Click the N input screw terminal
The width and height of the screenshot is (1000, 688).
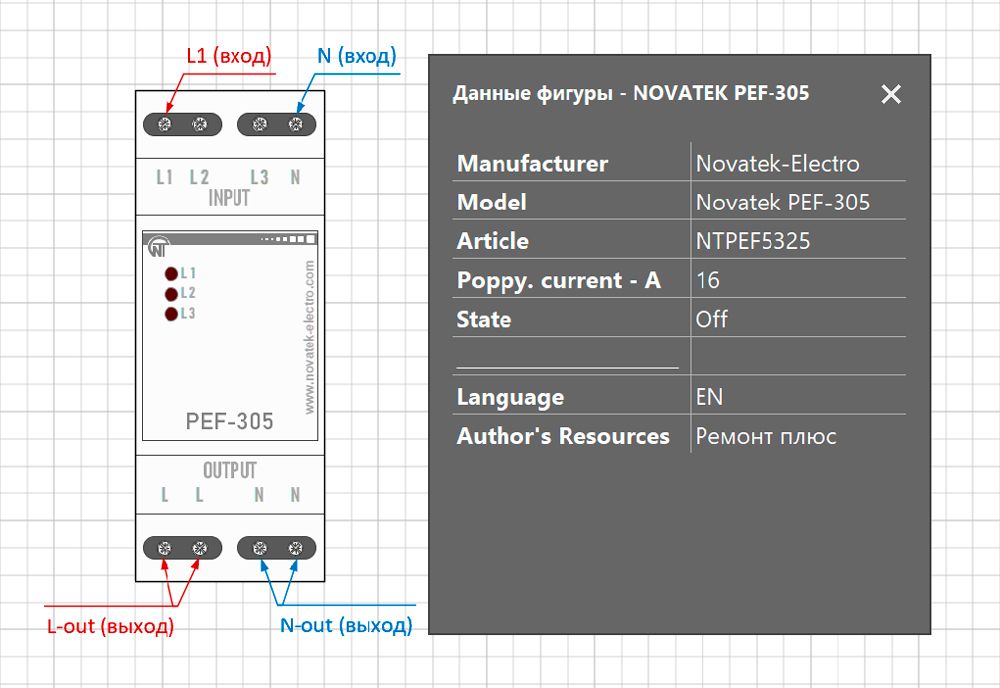point(295,124)
